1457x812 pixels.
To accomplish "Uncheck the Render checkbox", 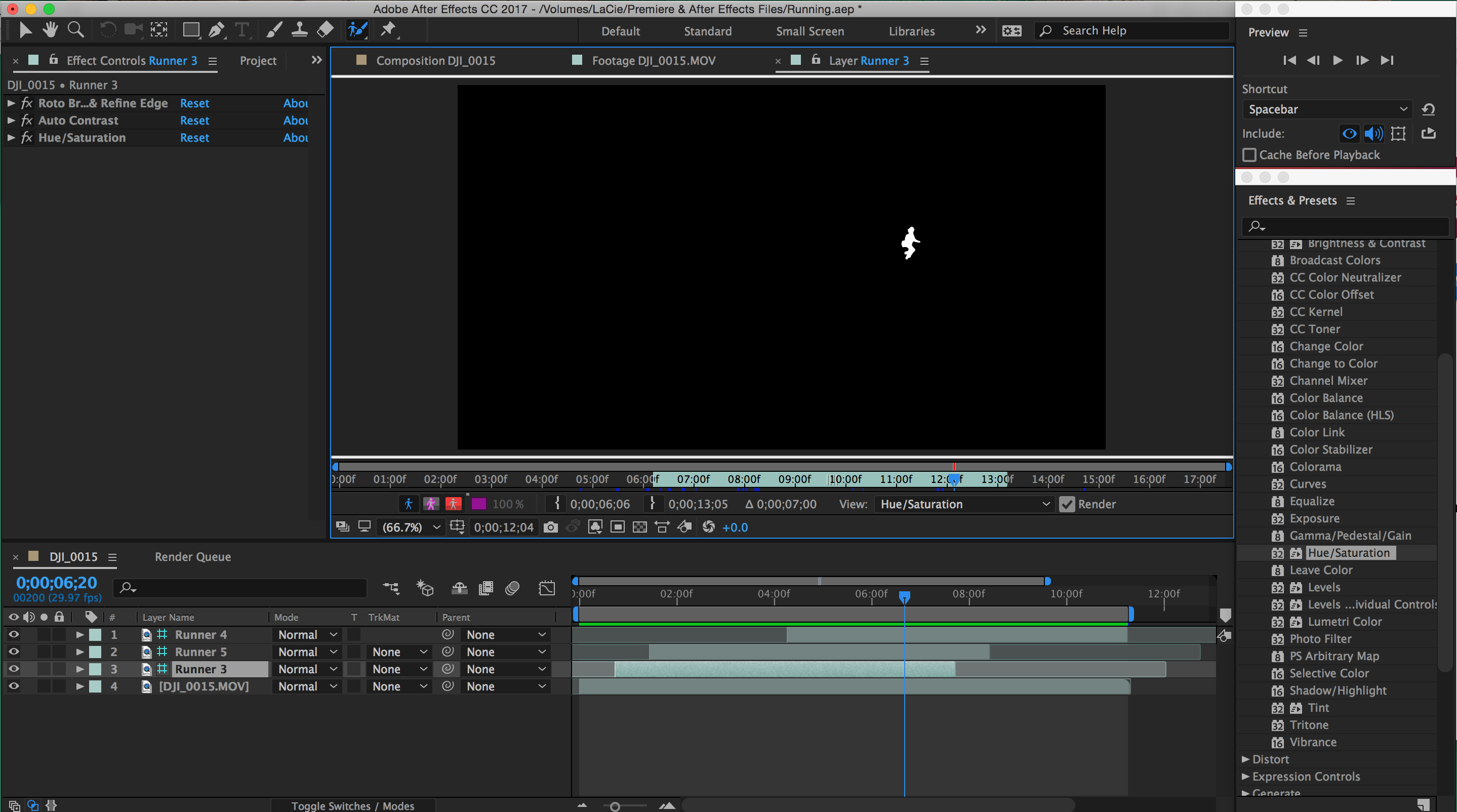I will (1067, 504).
